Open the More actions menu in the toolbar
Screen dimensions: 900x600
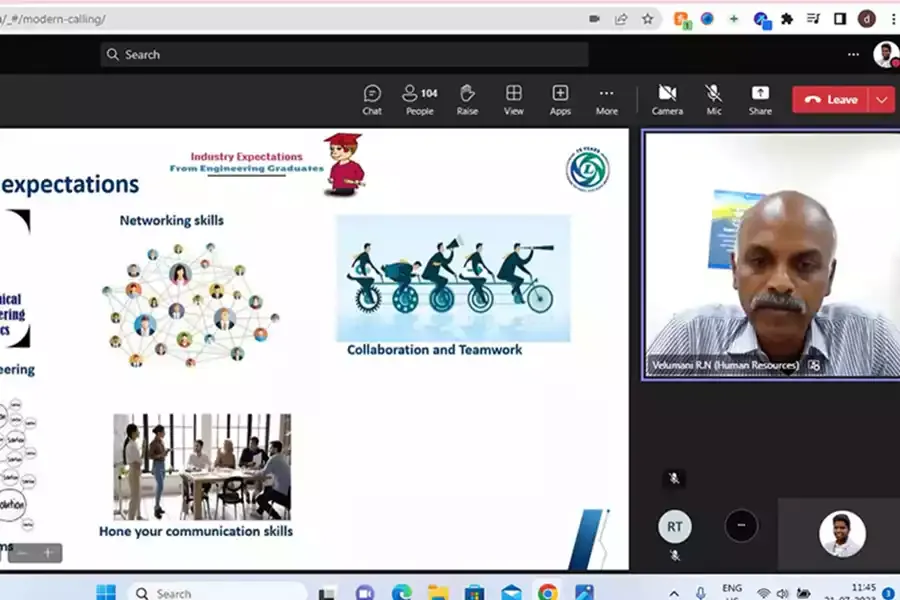606,98
